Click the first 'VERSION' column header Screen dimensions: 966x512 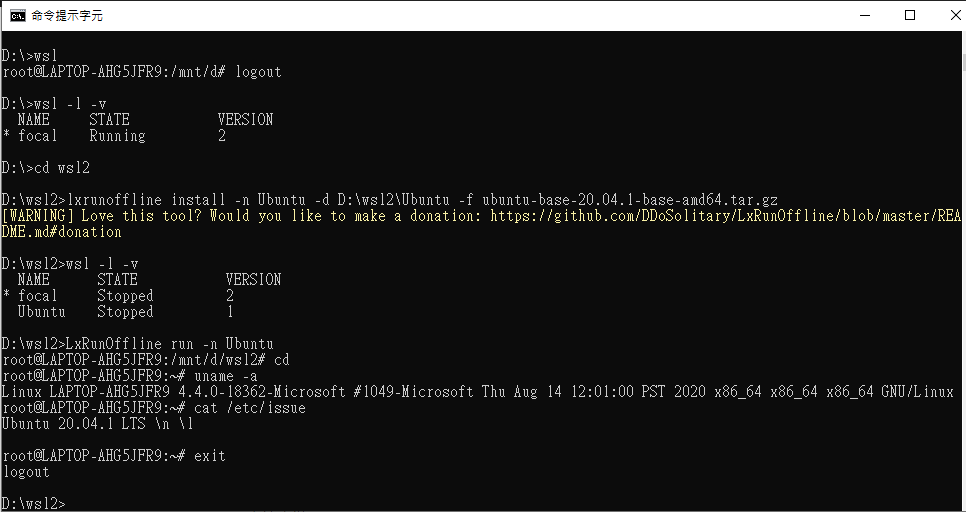click(245, 120)
